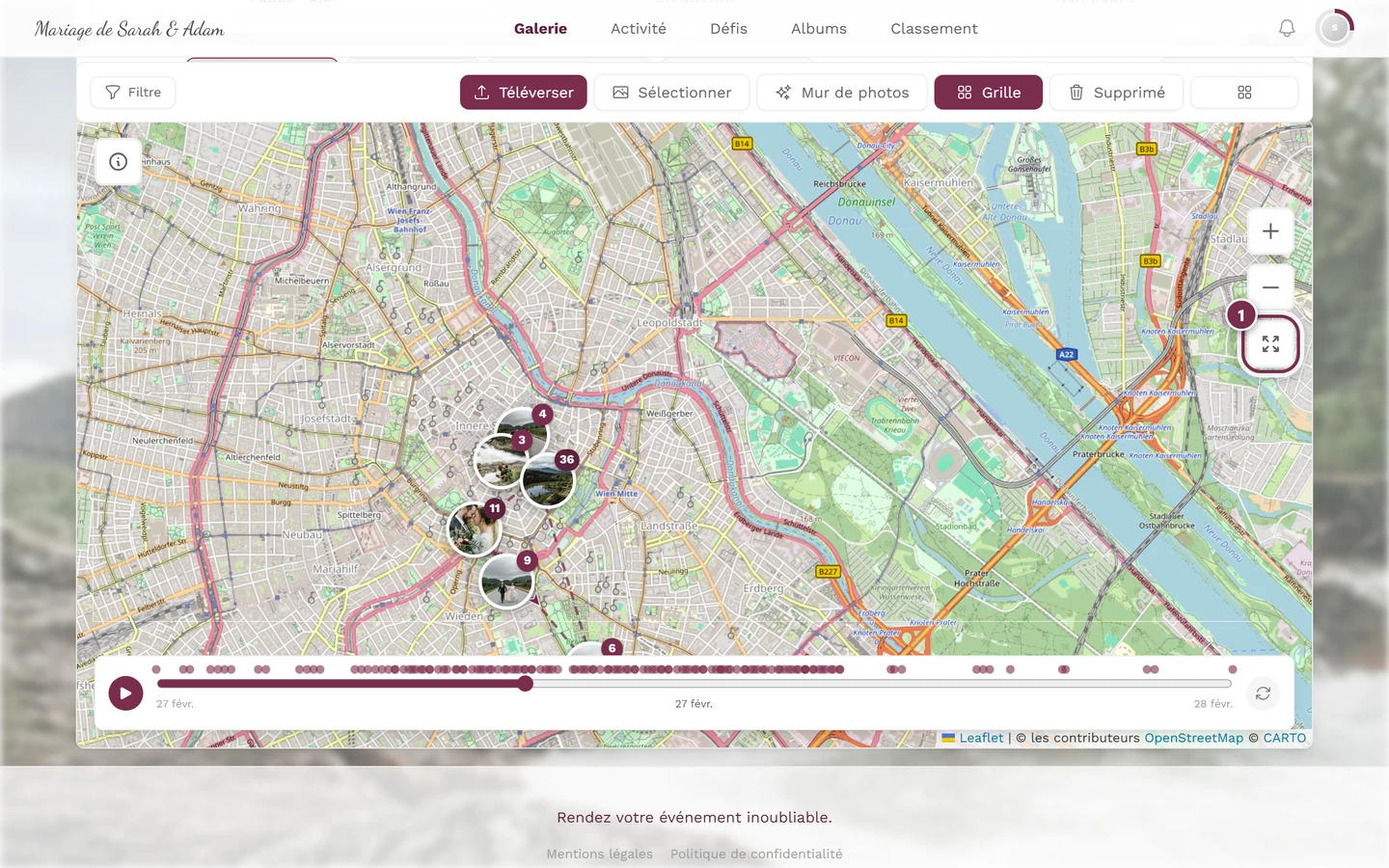1389x868 pixels.
Task: Open the photo cluster with 11 photos
Action: 475,529
